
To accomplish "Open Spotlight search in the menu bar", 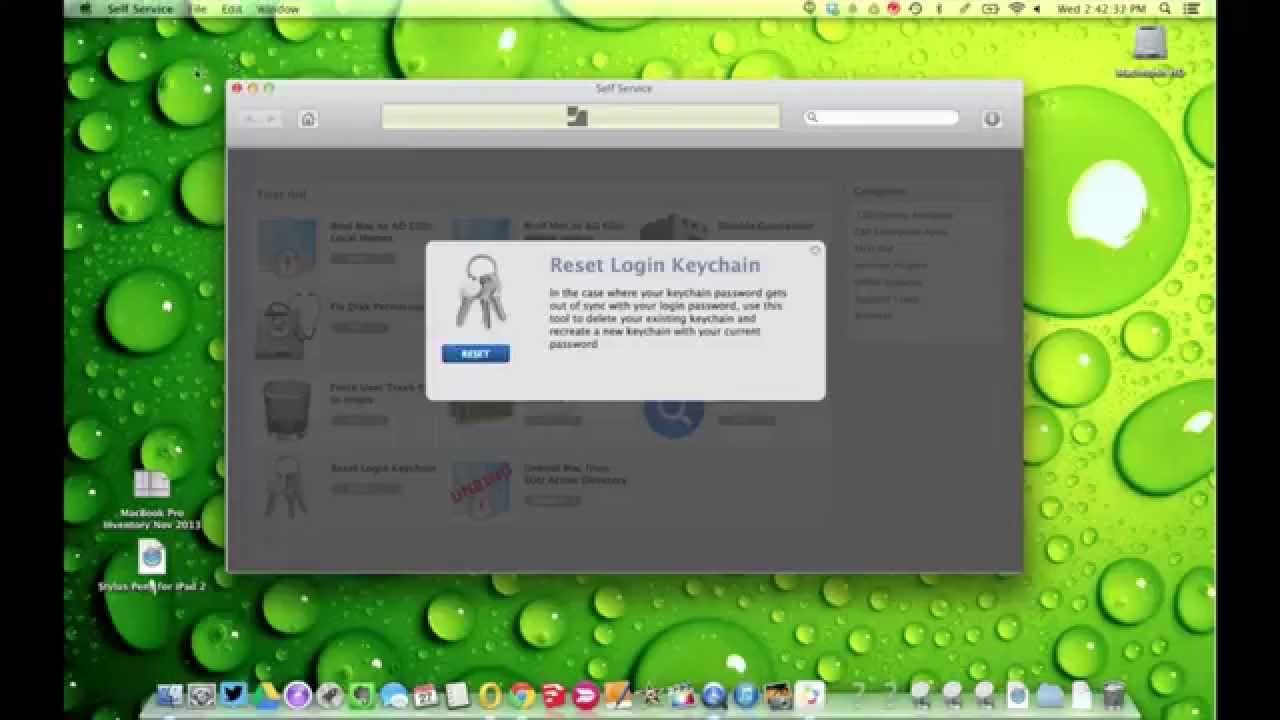I will (1167, 9).
